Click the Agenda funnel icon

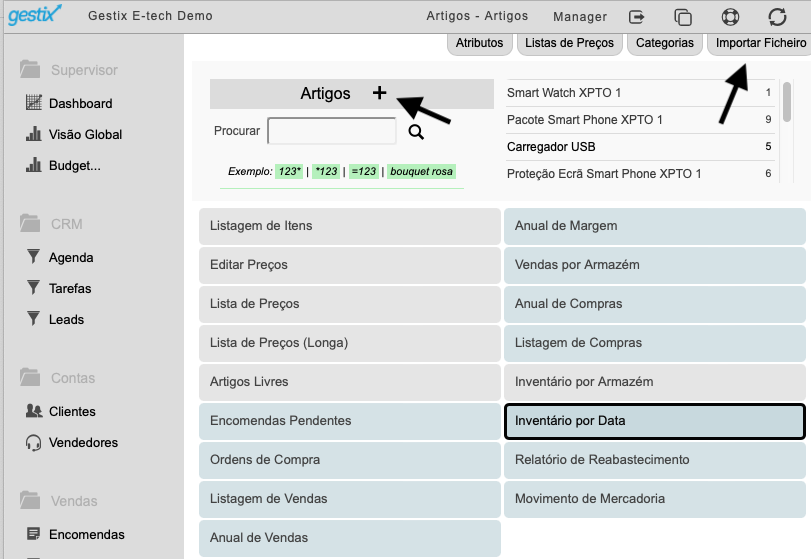click(34, 256)
